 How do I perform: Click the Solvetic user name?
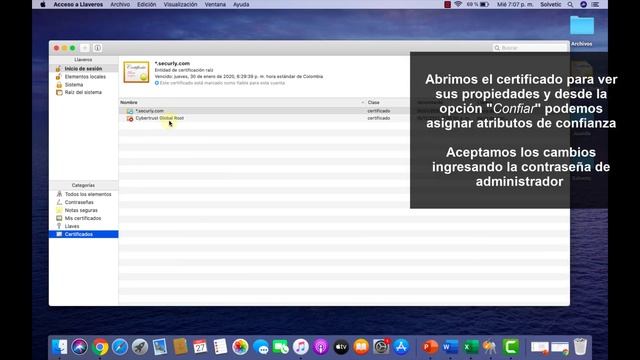click(551, 4)
